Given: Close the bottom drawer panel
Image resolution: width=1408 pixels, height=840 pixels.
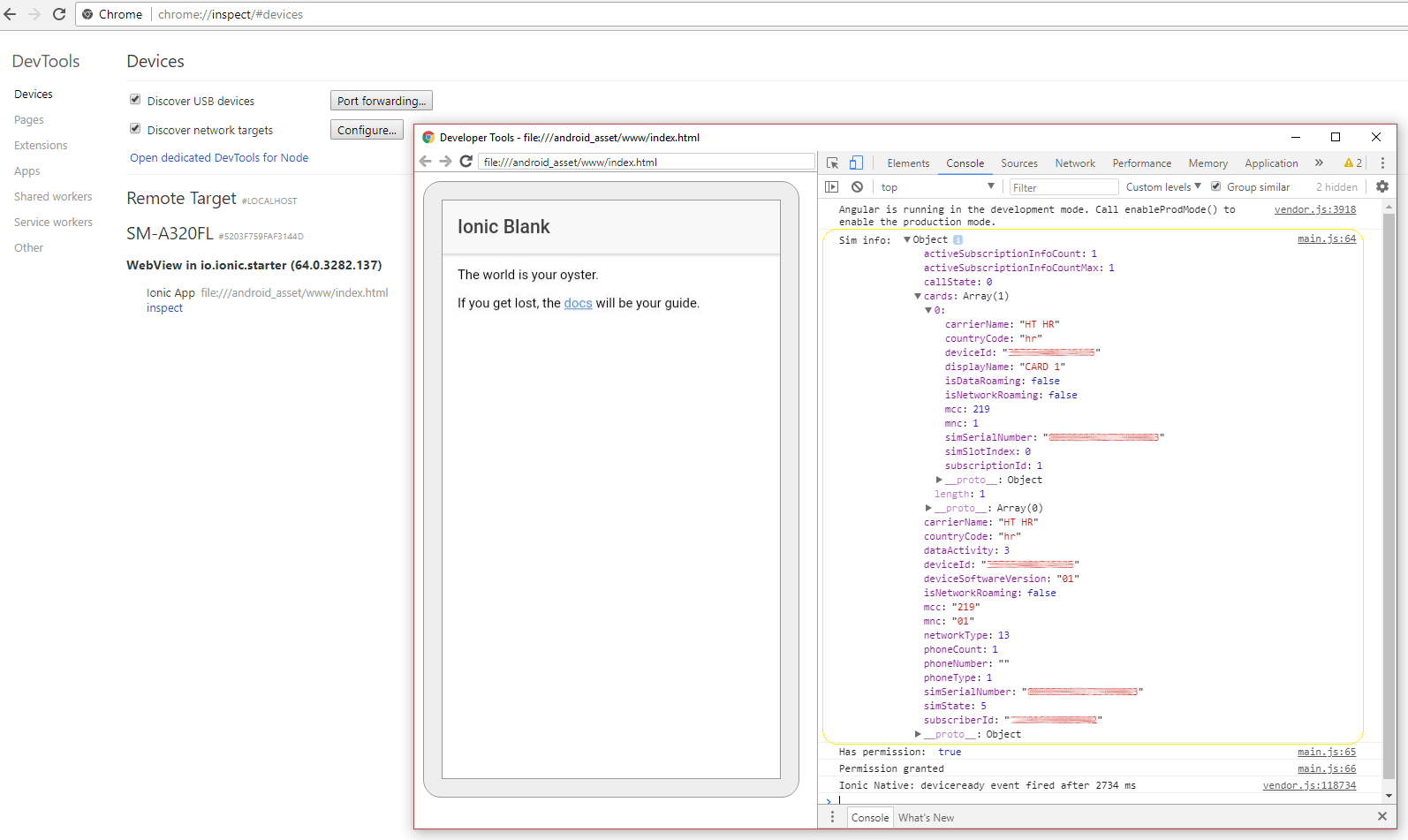Looking at the screenshot, I should pos(1382,817).
